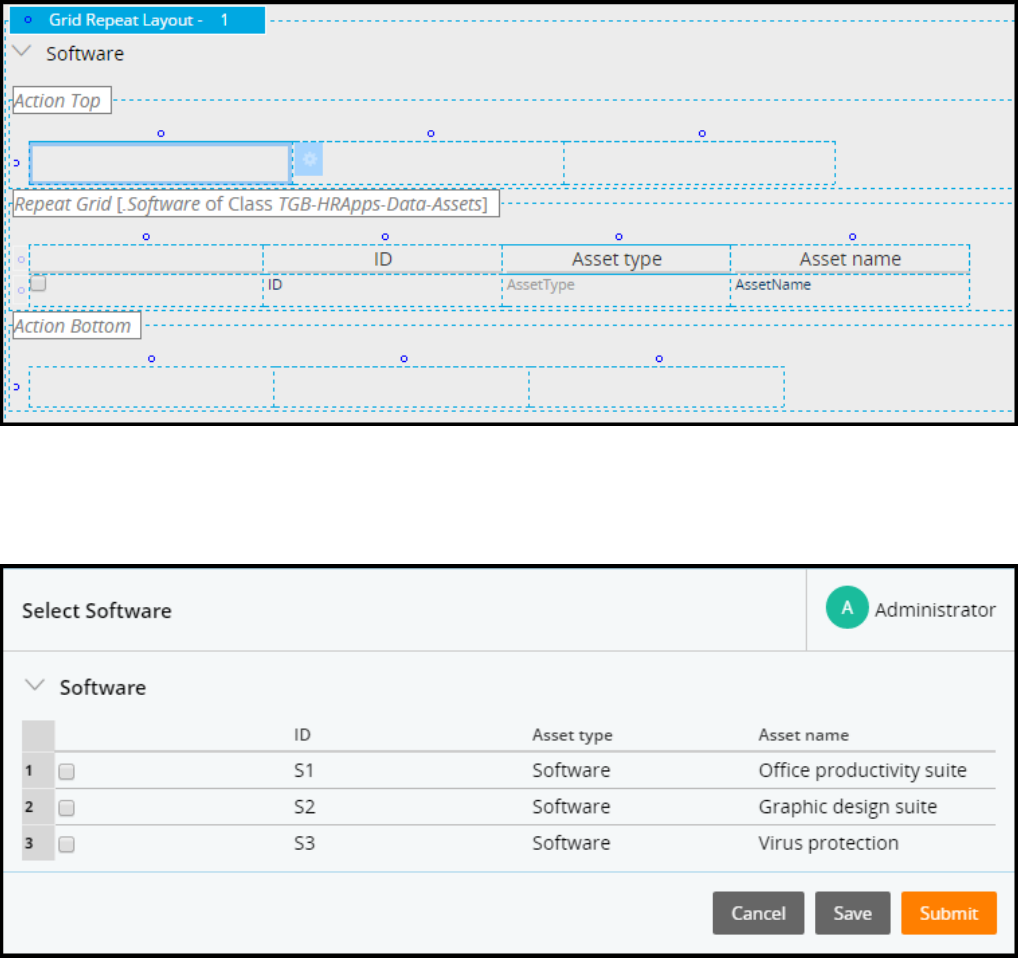Collapse the Software section in the design layout
Screen dimensions: 1018x958
click(x=22, y=52)
